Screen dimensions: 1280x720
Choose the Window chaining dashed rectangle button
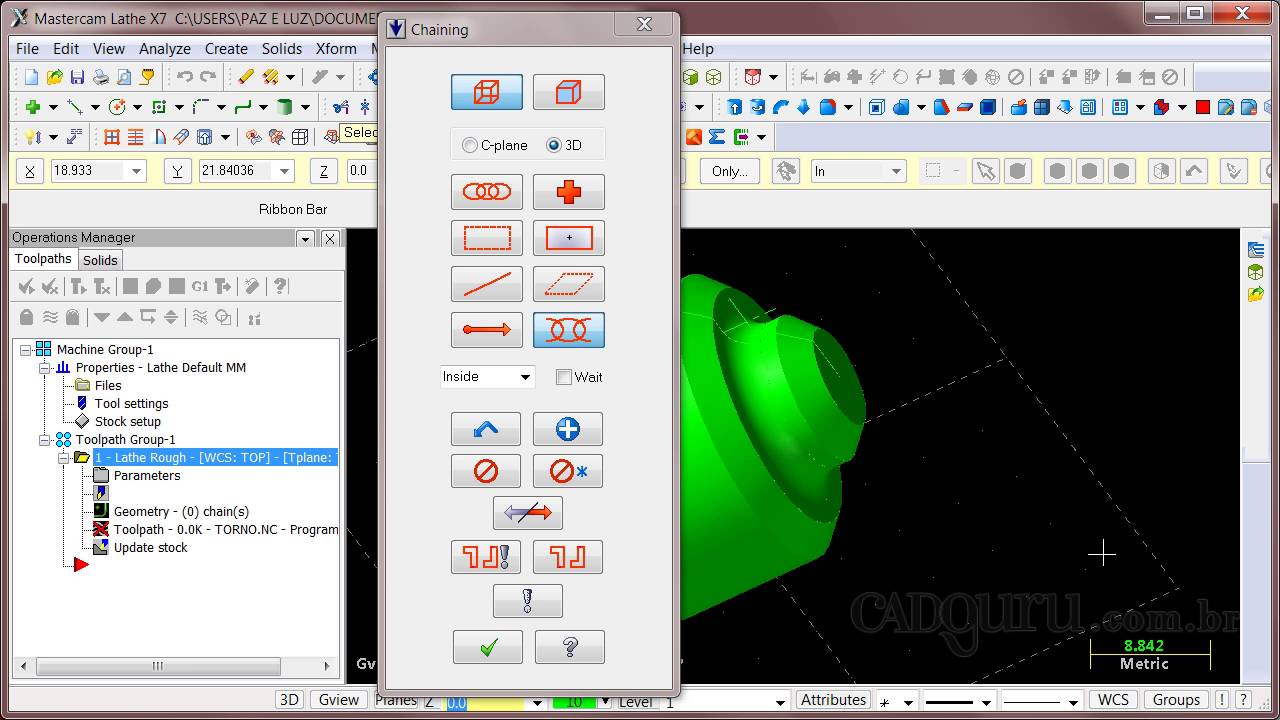pyautogui.click(x=487, y=238)
